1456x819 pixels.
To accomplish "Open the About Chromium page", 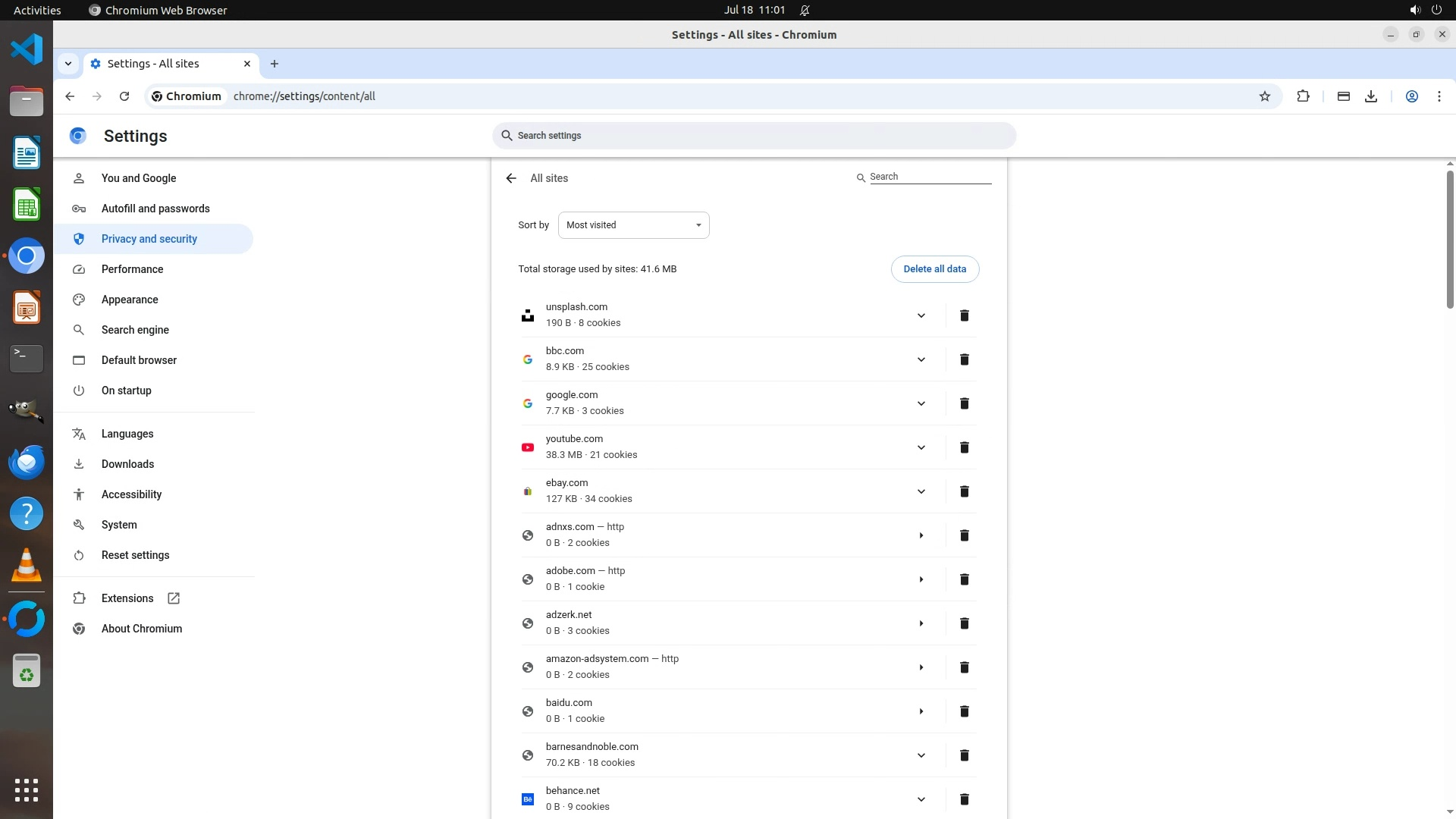I will click(x=142, y=629).
